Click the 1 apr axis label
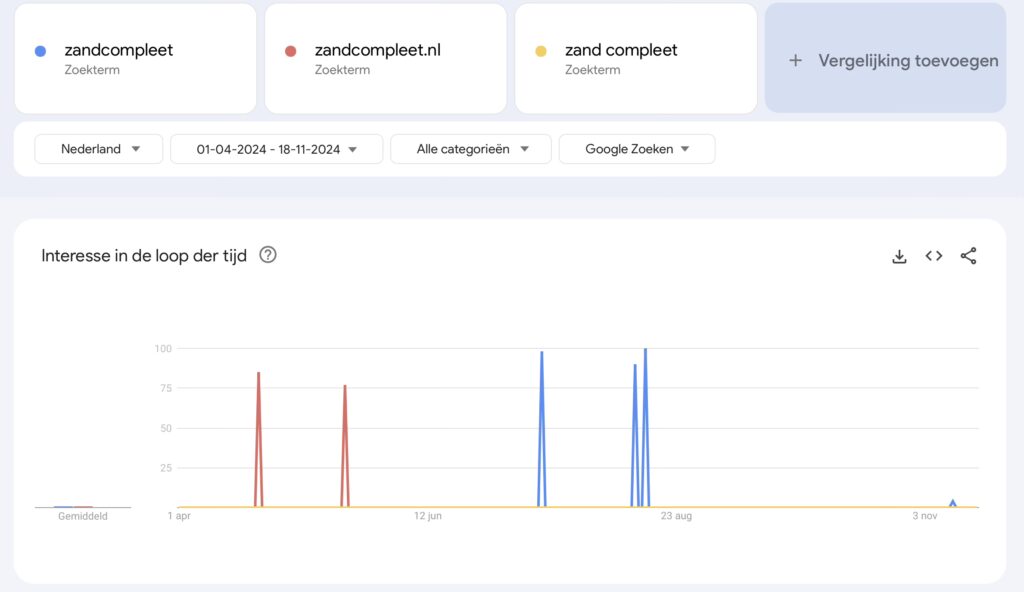1024x592 pixels. click(x=179, y=516)
